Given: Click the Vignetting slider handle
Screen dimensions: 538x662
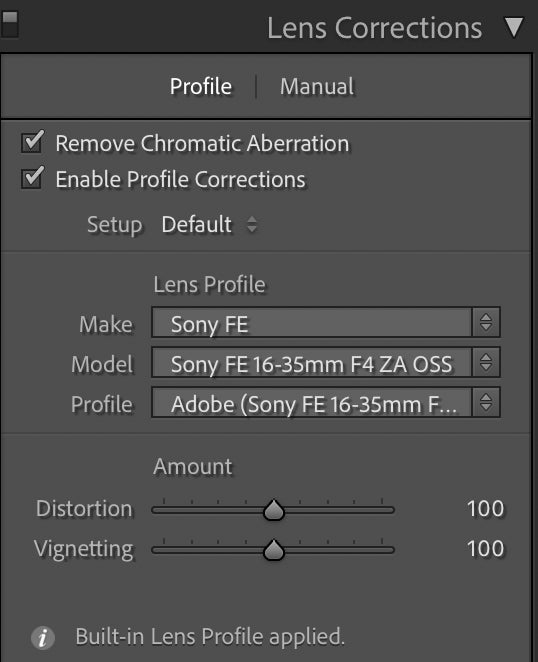Looking at the screenshot, I should 274,550.
